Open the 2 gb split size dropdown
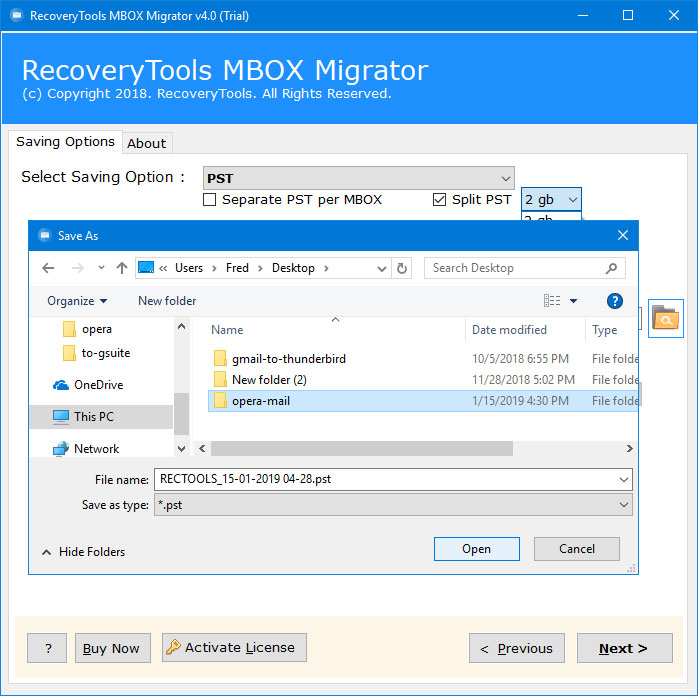Screen dimensions: 698x696 click(x=551, y=199)
